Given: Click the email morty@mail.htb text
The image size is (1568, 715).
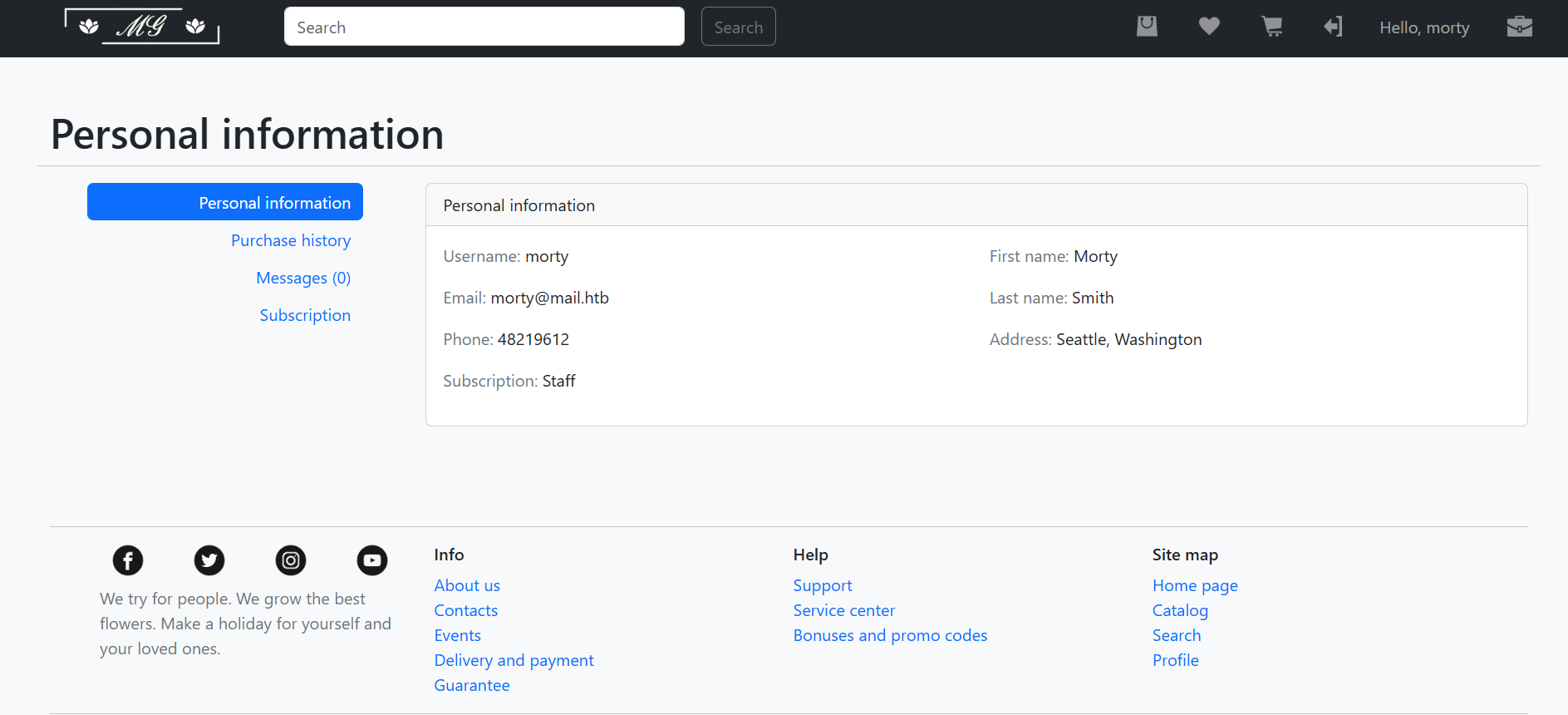Looking at the screenshot, I should coord(550,298).
